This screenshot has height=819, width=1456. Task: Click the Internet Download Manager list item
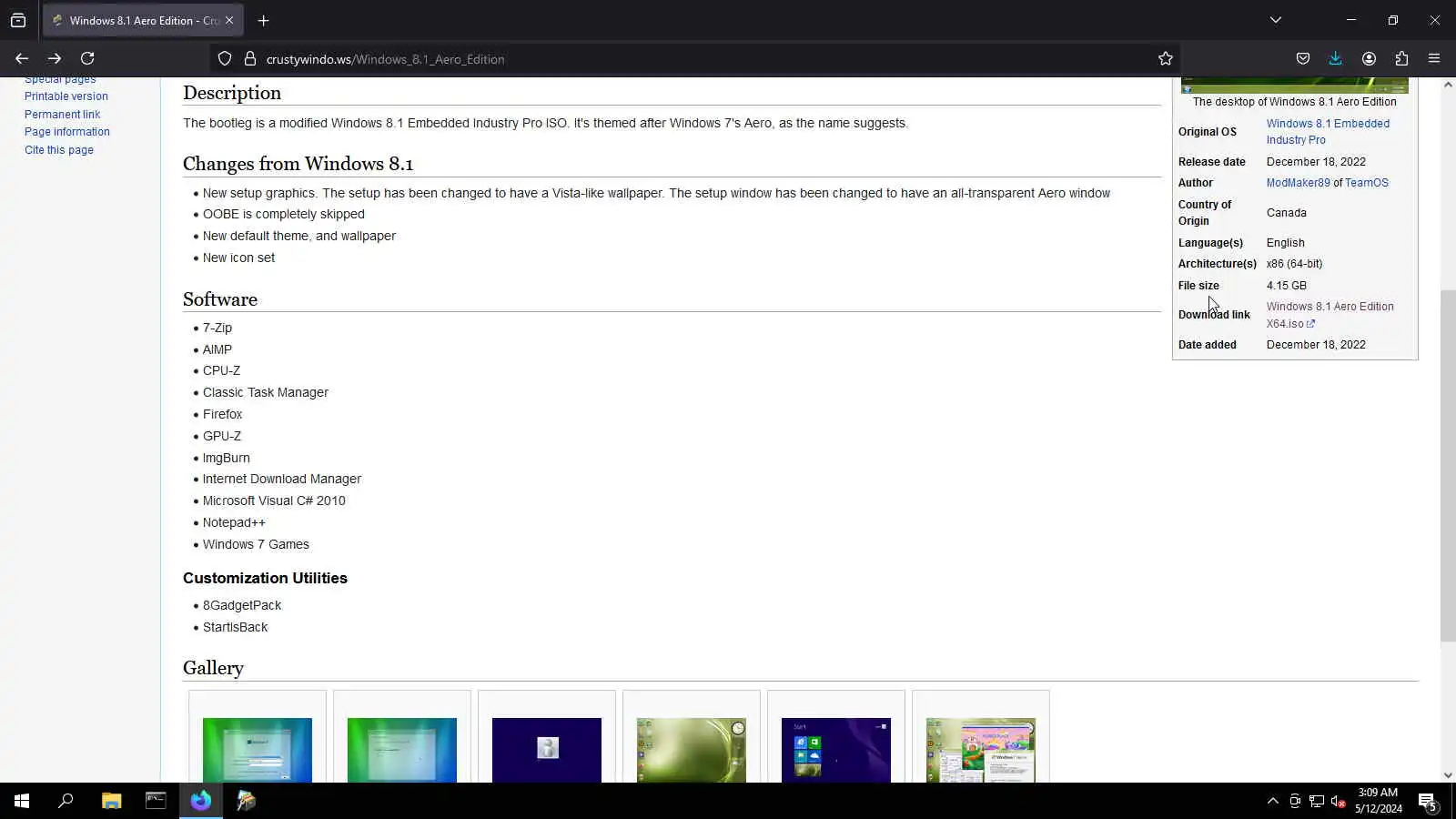(282, 479)
